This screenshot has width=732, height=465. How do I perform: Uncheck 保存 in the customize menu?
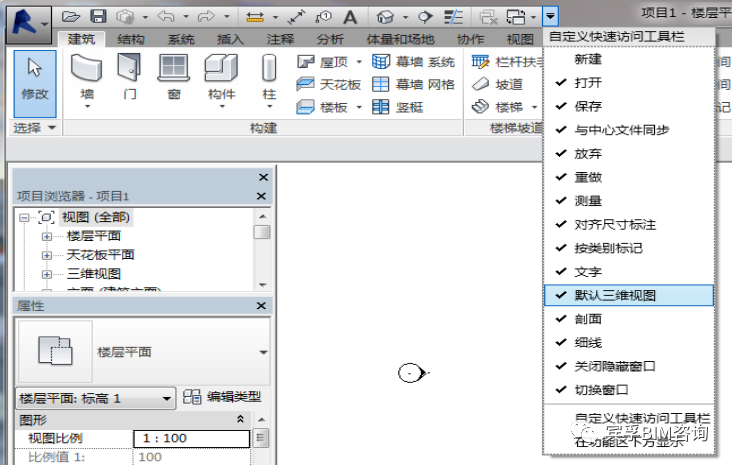coord(628,106)
